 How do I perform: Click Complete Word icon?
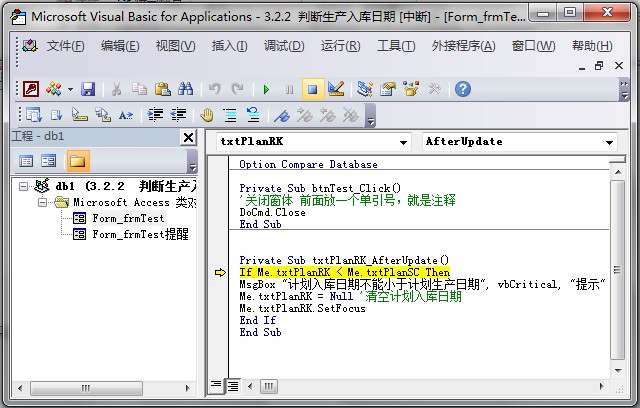(126, 116)
